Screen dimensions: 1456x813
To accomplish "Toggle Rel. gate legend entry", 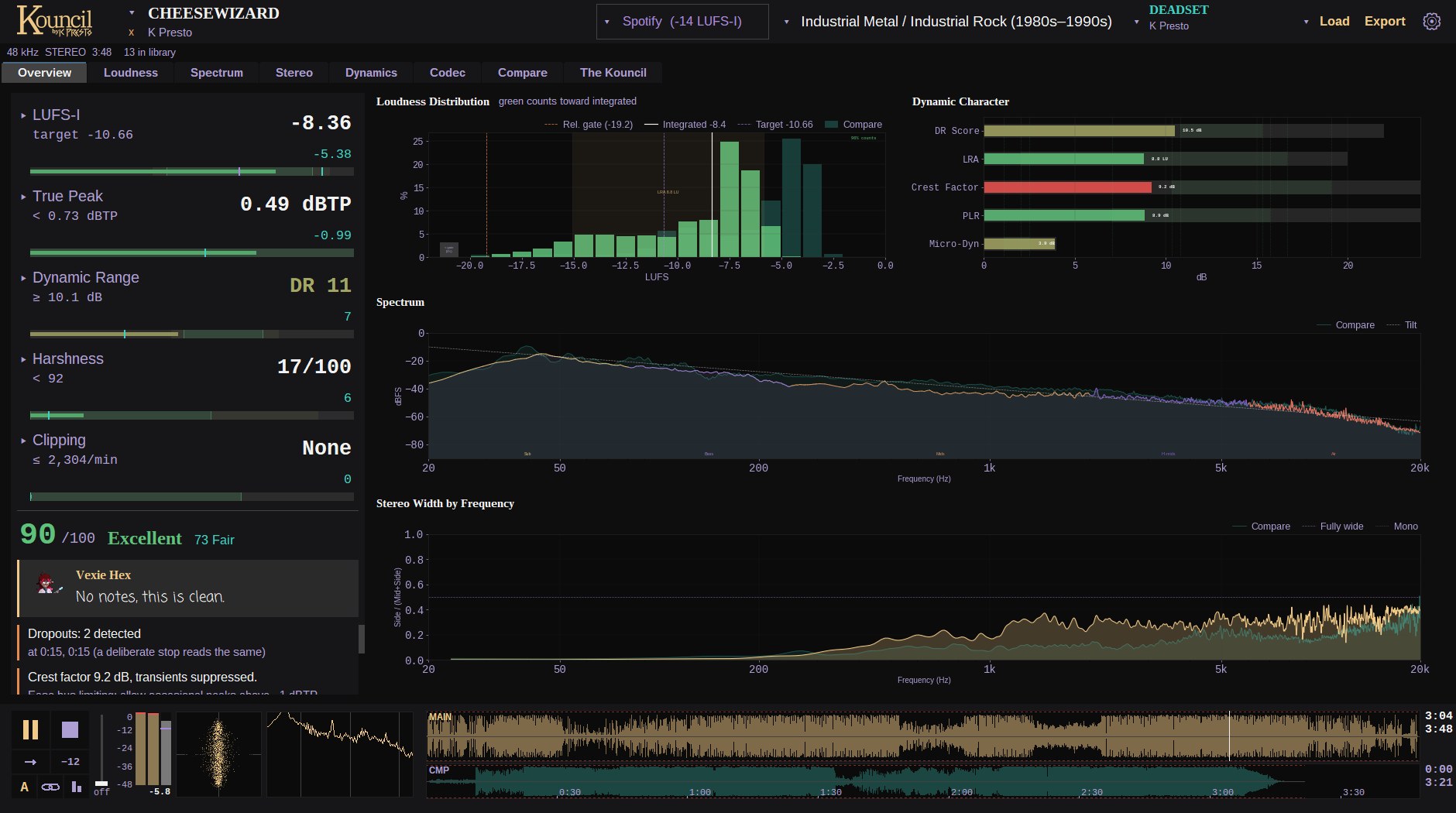I will [589, 125].
